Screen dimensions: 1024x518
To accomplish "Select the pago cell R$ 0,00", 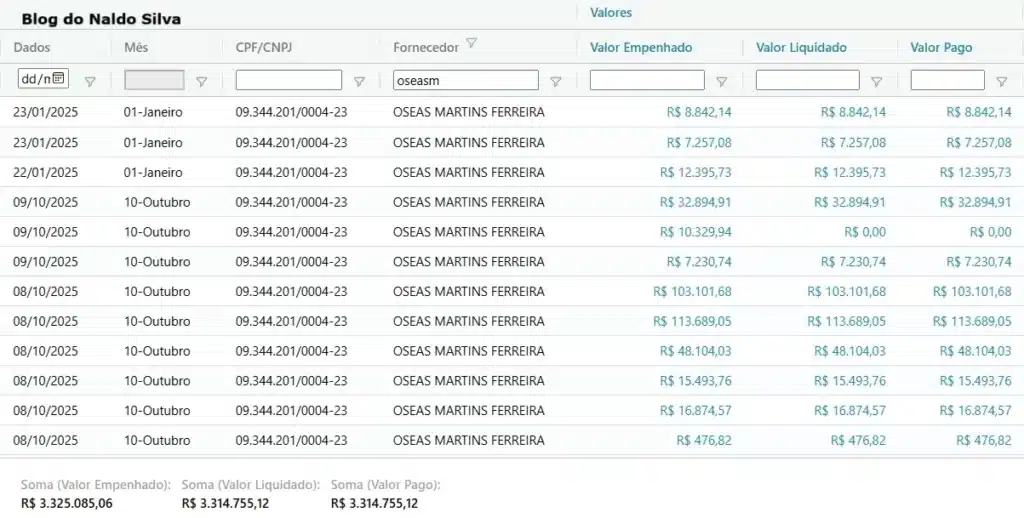I will 991,232.
